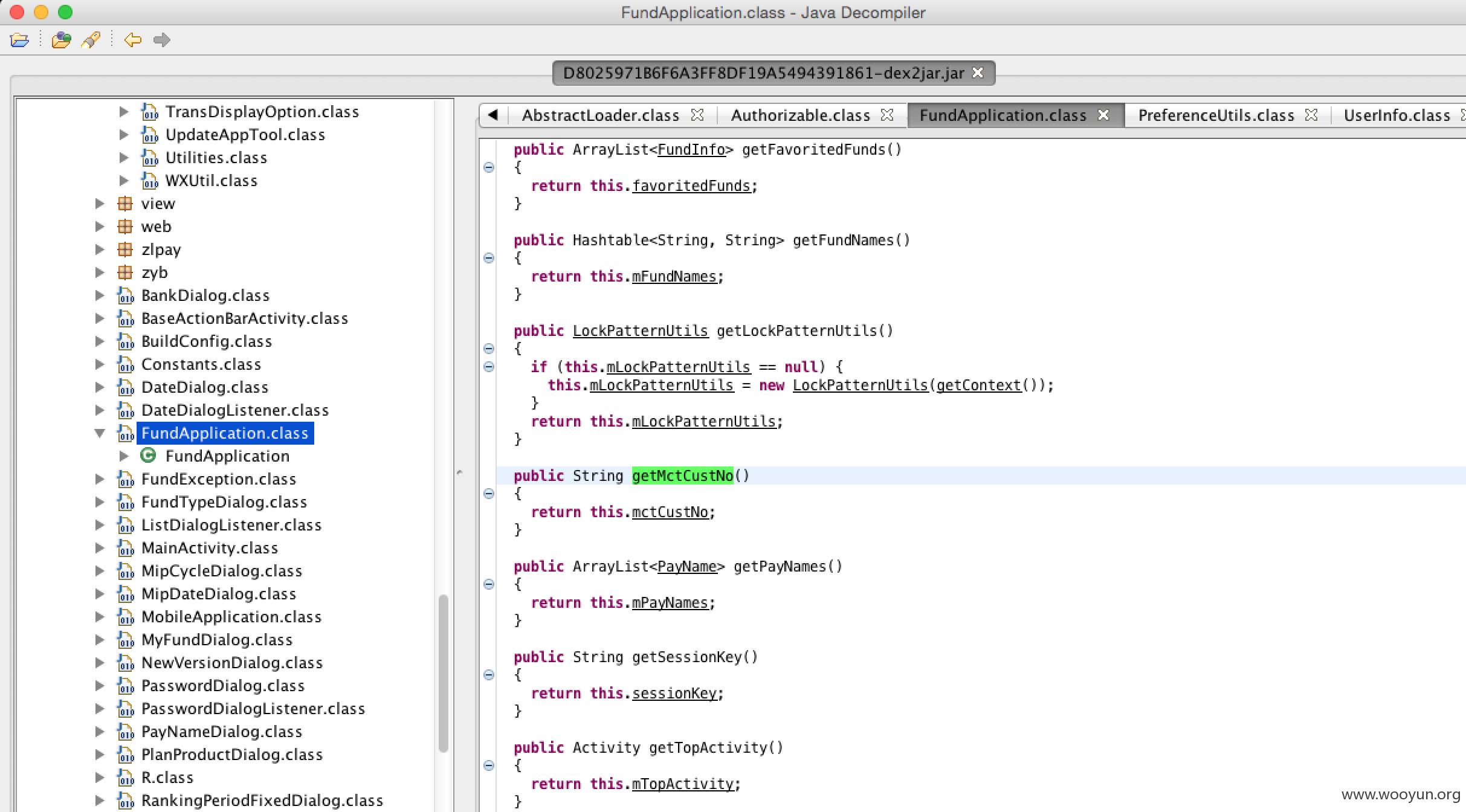1466x812 pixels.
Task: Collapse the getTopActivity method body
Action: tap(489, 765)
